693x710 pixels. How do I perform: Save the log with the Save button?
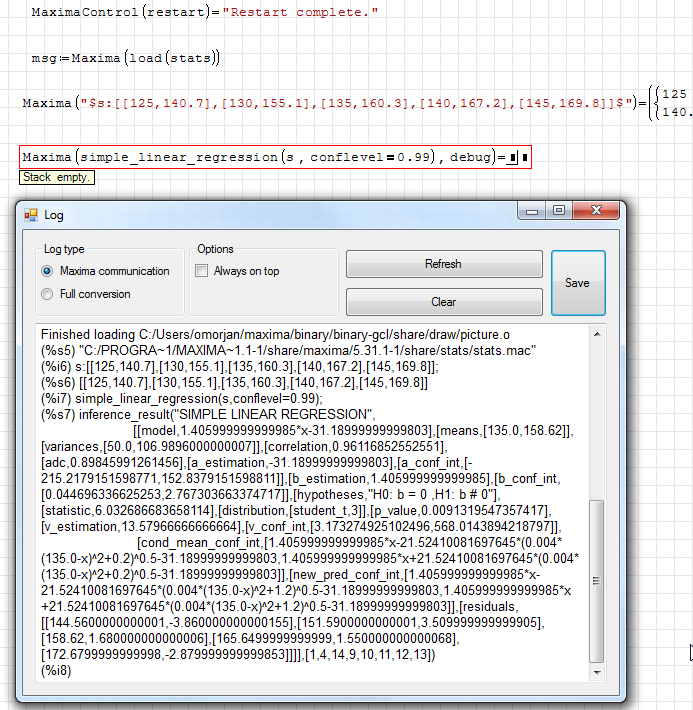pos(577,283)
